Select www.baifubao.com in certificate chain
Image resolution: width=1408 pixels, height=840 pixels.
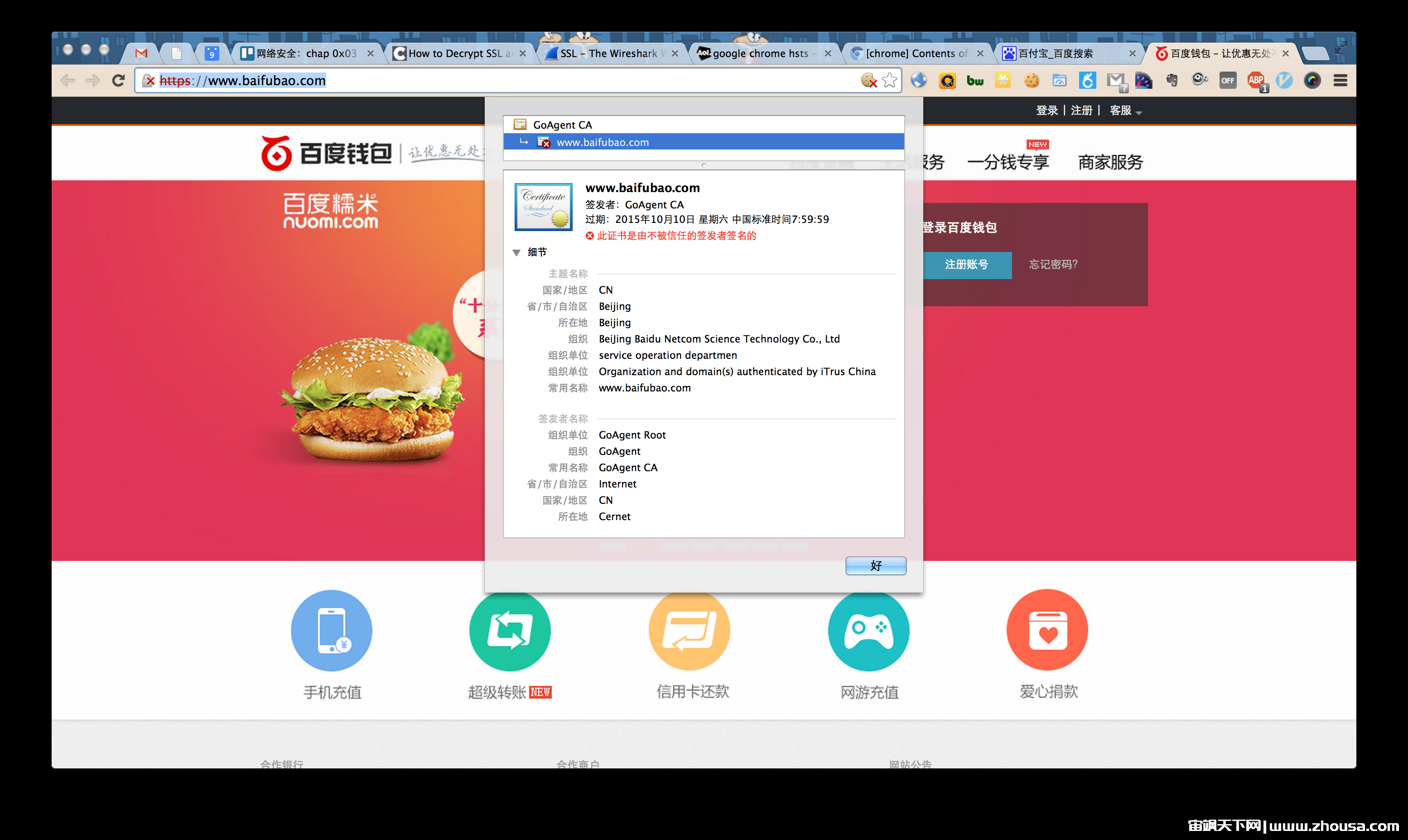(x=704, y=142)
